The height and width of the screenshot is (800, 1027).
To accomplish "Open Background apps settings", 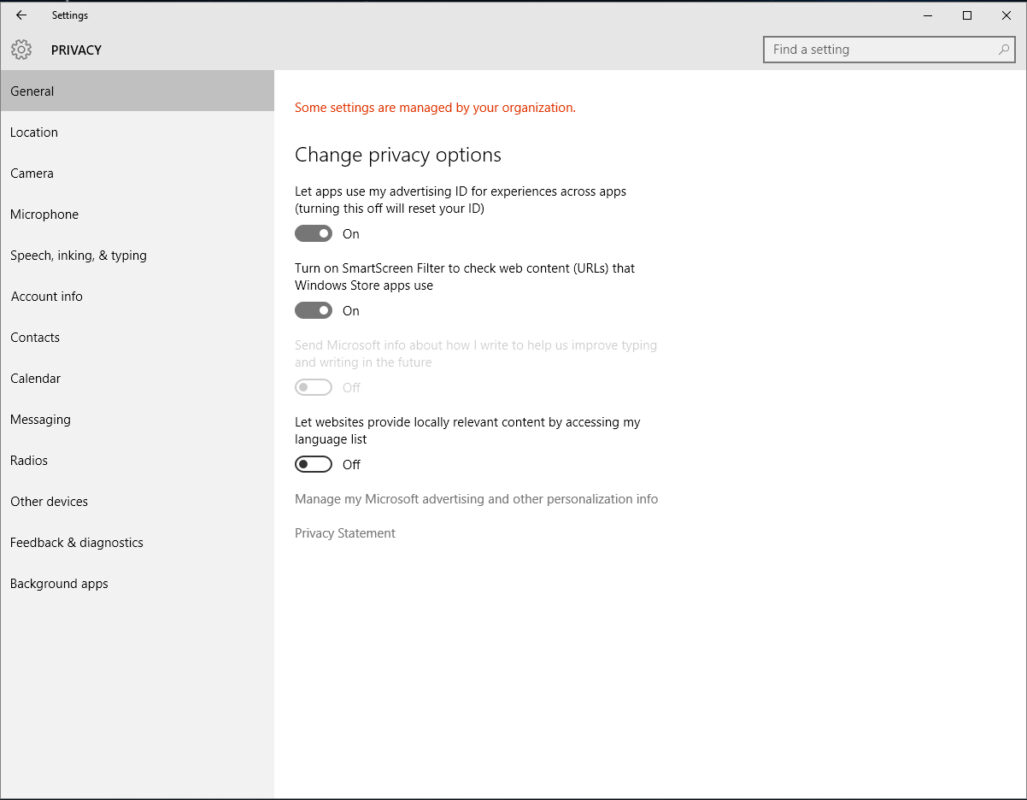I will (137, 584).
